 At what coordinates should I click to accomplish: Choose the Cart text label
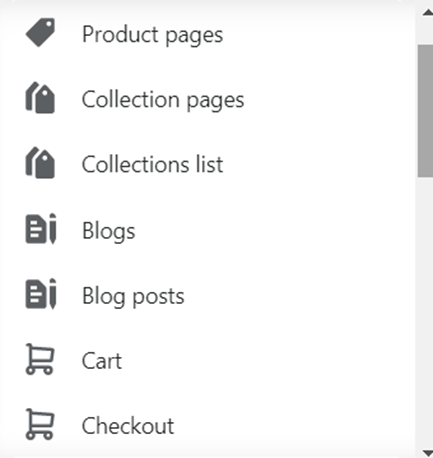coord(102,361)
